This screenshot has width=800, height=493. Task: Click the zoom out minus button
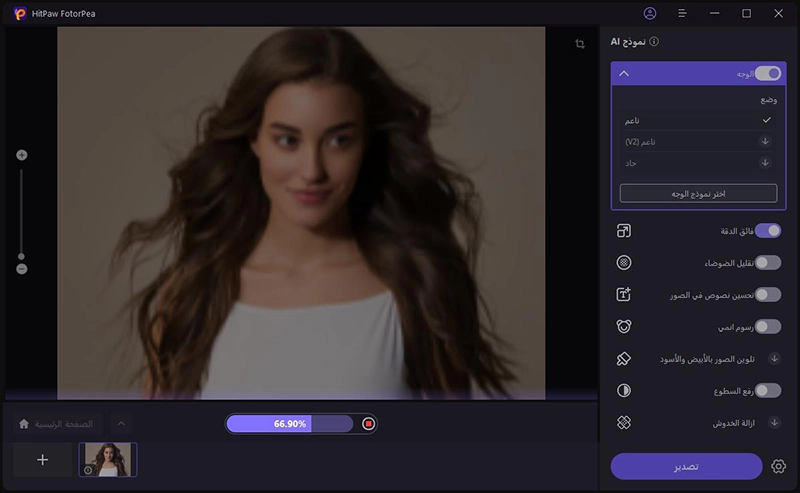click(x=22, y=269)
